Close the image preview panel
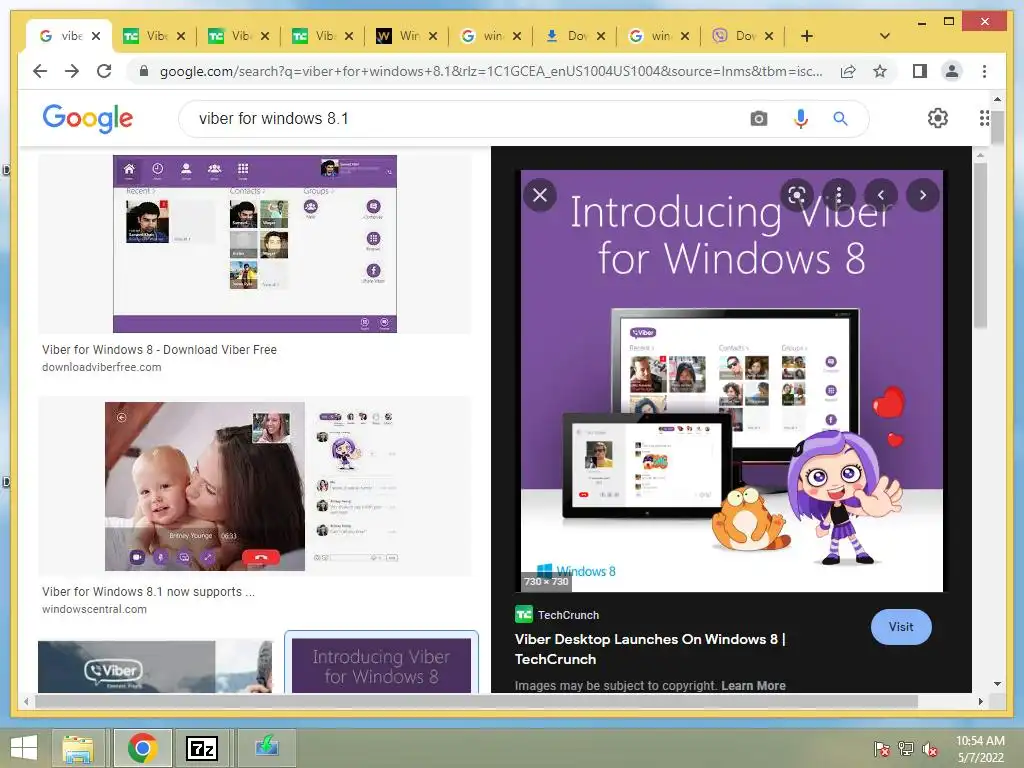 pyautogui.click(x=540, y=195)
